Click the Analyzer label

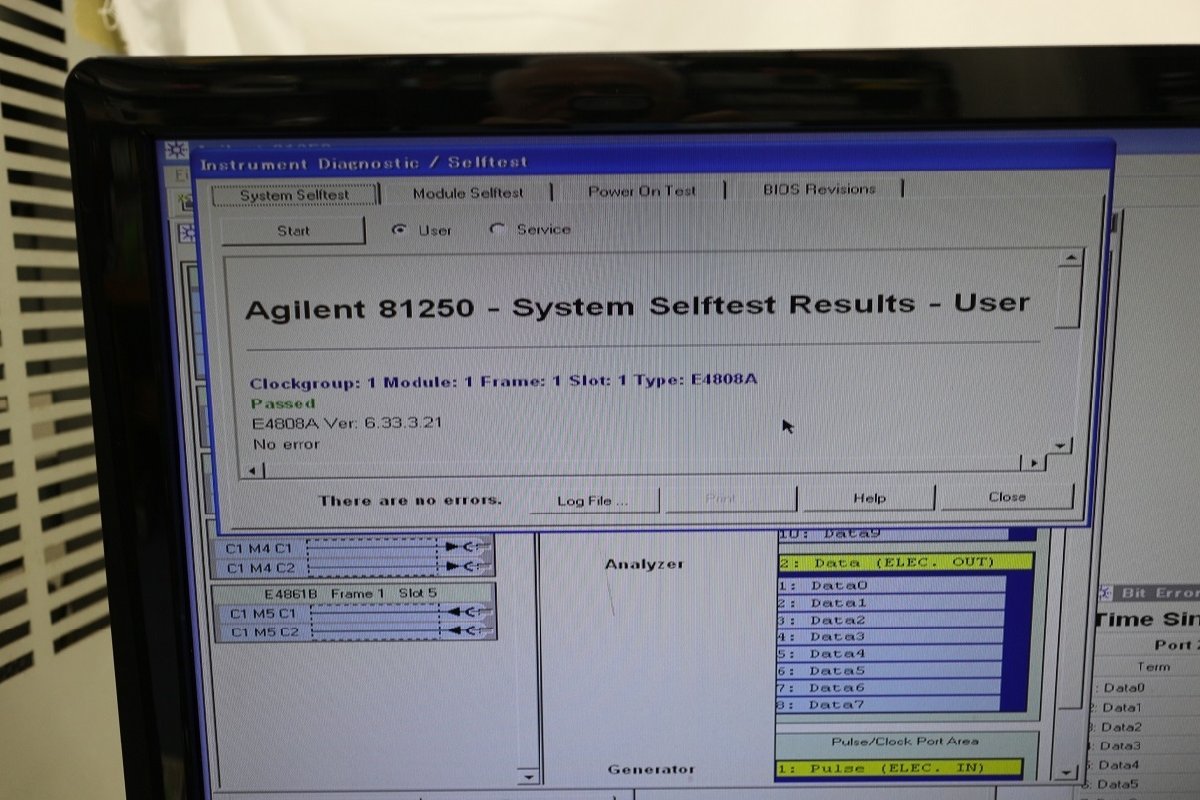pos(644,564)
